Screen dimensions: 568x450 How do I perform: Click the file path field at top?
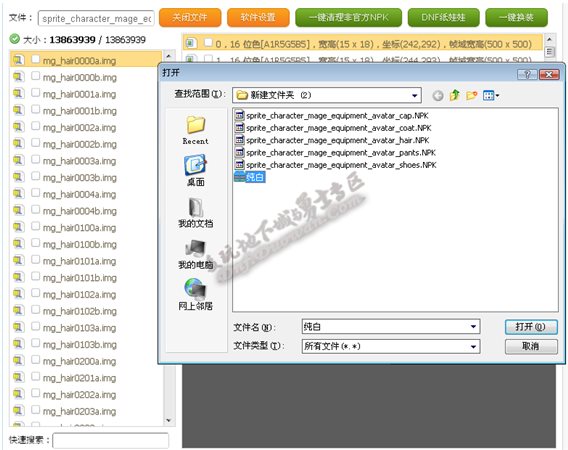pos(96,18)
